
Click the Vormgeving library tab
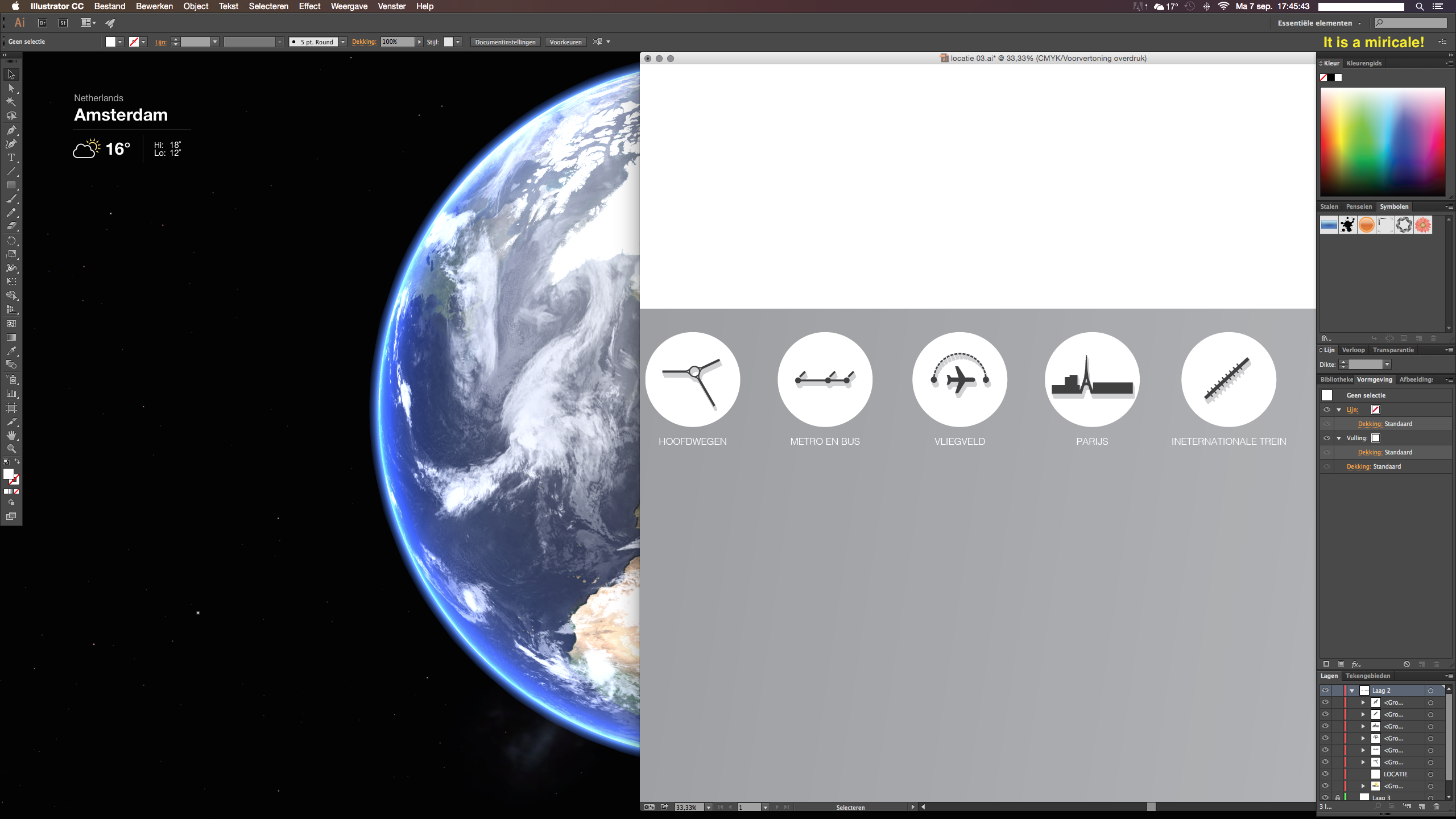[x=1374, y=379]
